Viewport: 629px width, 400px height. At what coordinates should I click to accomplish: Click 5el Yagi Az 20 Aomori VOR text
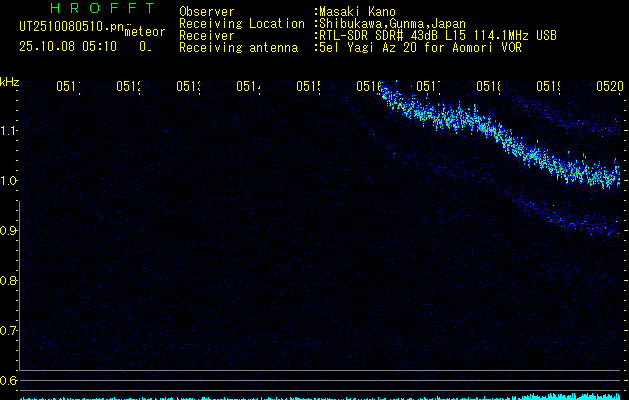[420, 48]
